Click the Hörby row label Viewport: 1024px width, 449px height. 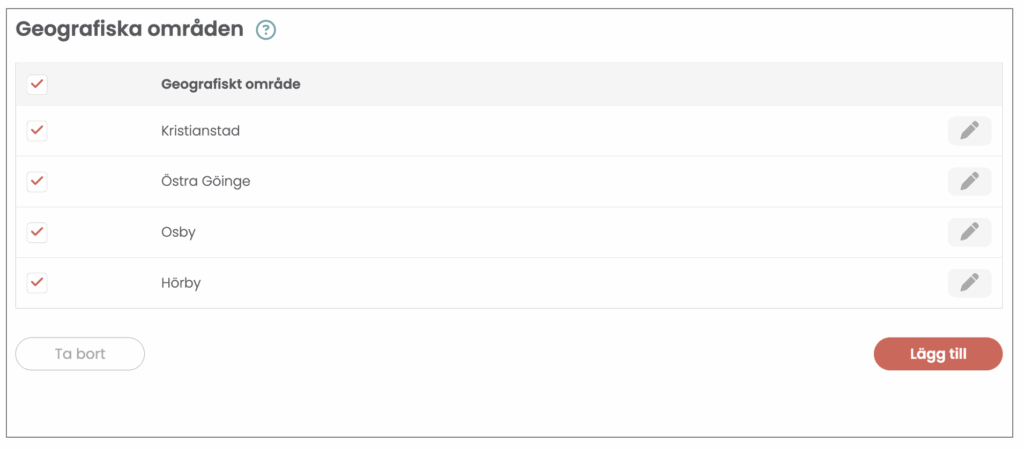tap(181, 283)
